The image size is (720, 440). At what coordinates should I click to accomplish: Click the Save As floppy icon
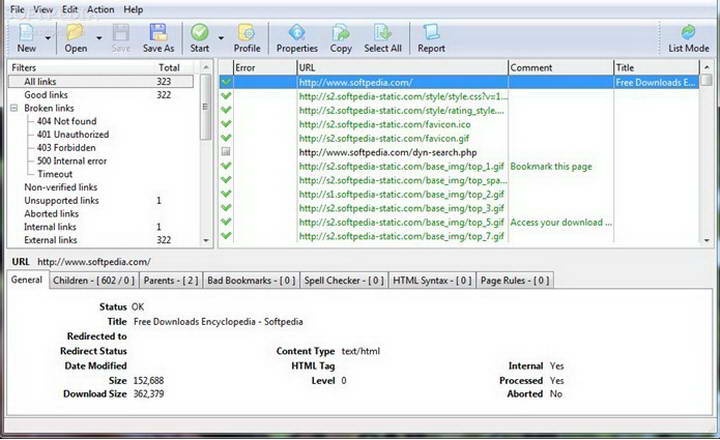[x=158, y=33]
